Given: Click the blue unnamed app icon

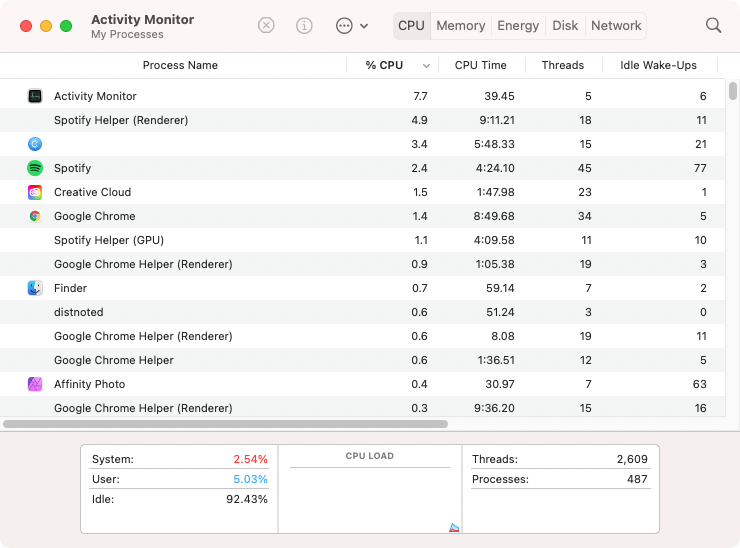Looking at the screenshot, I should click(35, 144).
